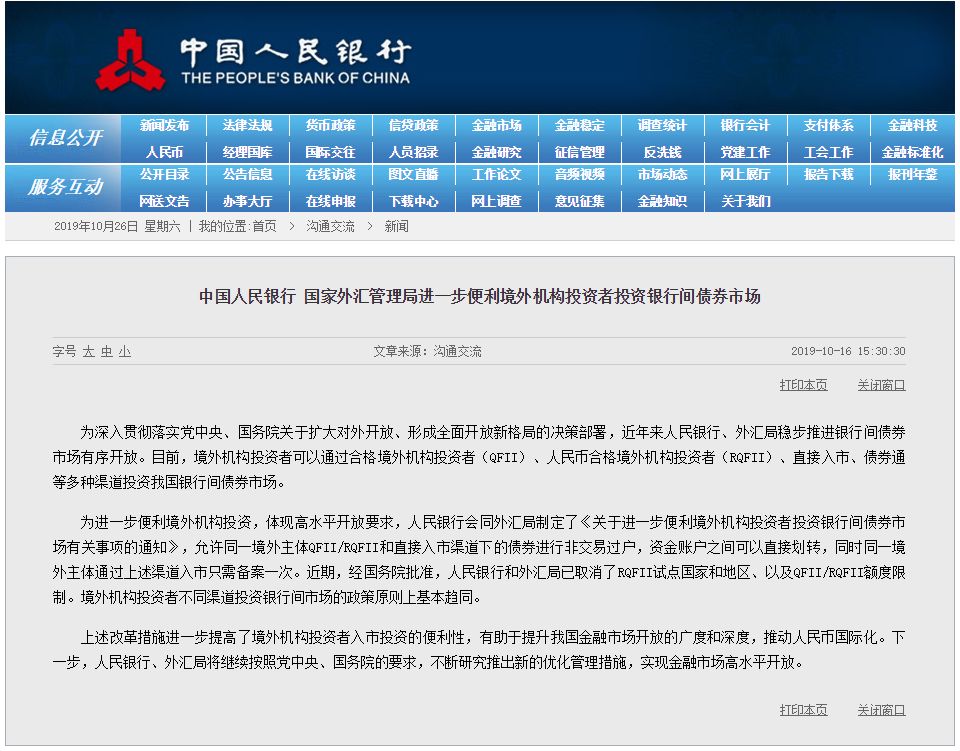Select 国际交往 navigation link
This screenshot has height=751, width=960.
click(331, 152)
